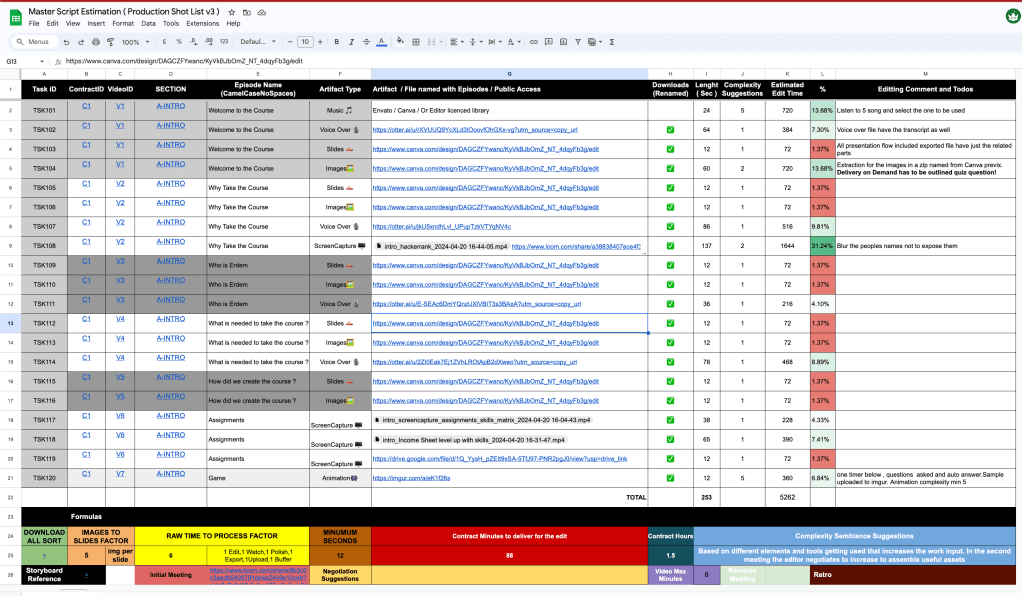Open the Insert menu
This screenshot has width=1022, height=596.
tap(96, 23)
